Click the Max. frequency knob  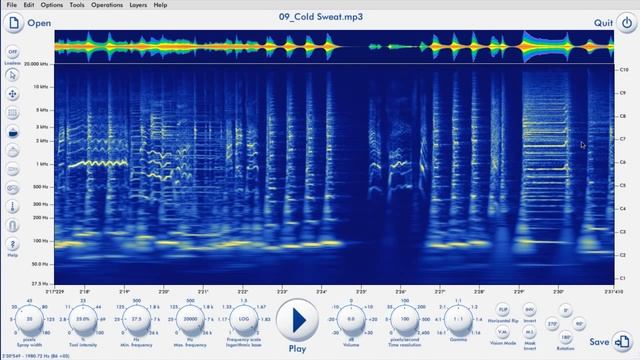pyautogui.click(x=190, y=319)
